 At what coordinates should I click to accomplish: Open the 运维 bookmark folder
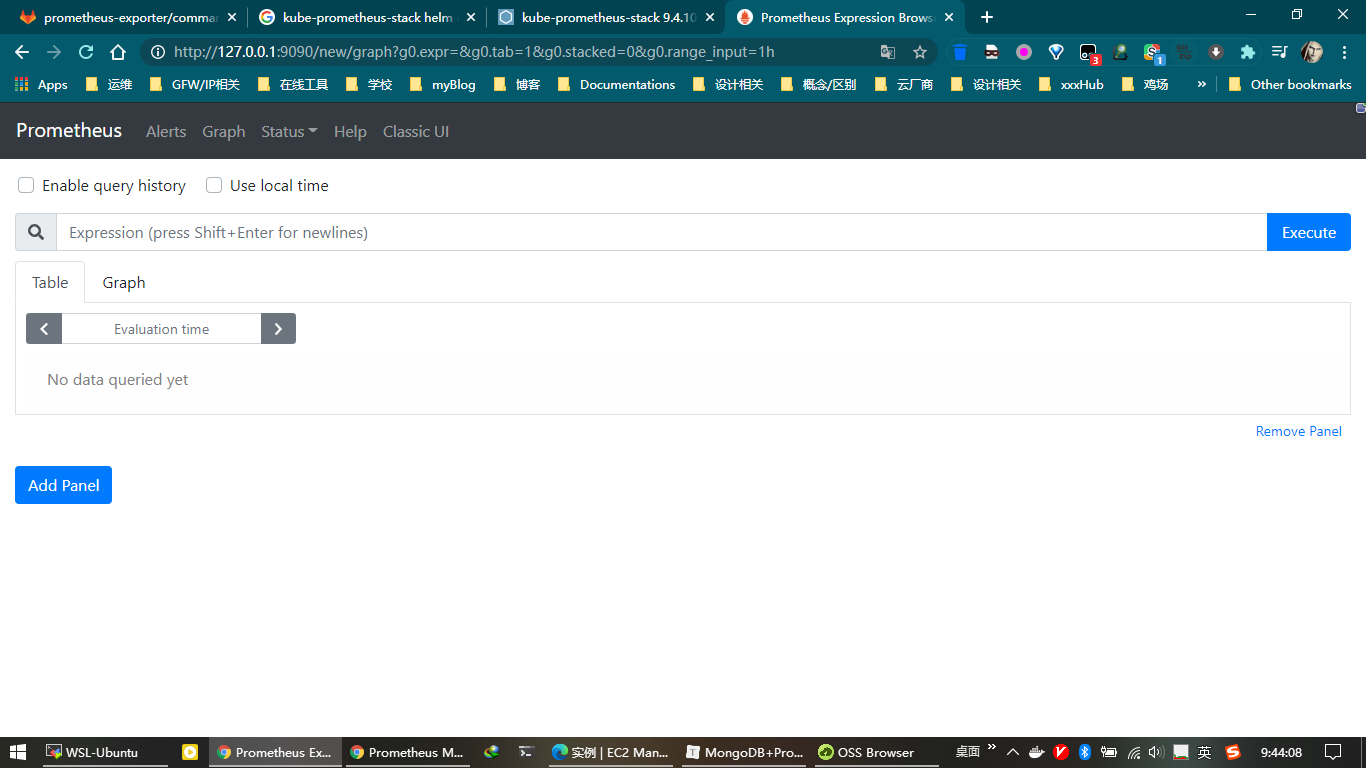109,84
